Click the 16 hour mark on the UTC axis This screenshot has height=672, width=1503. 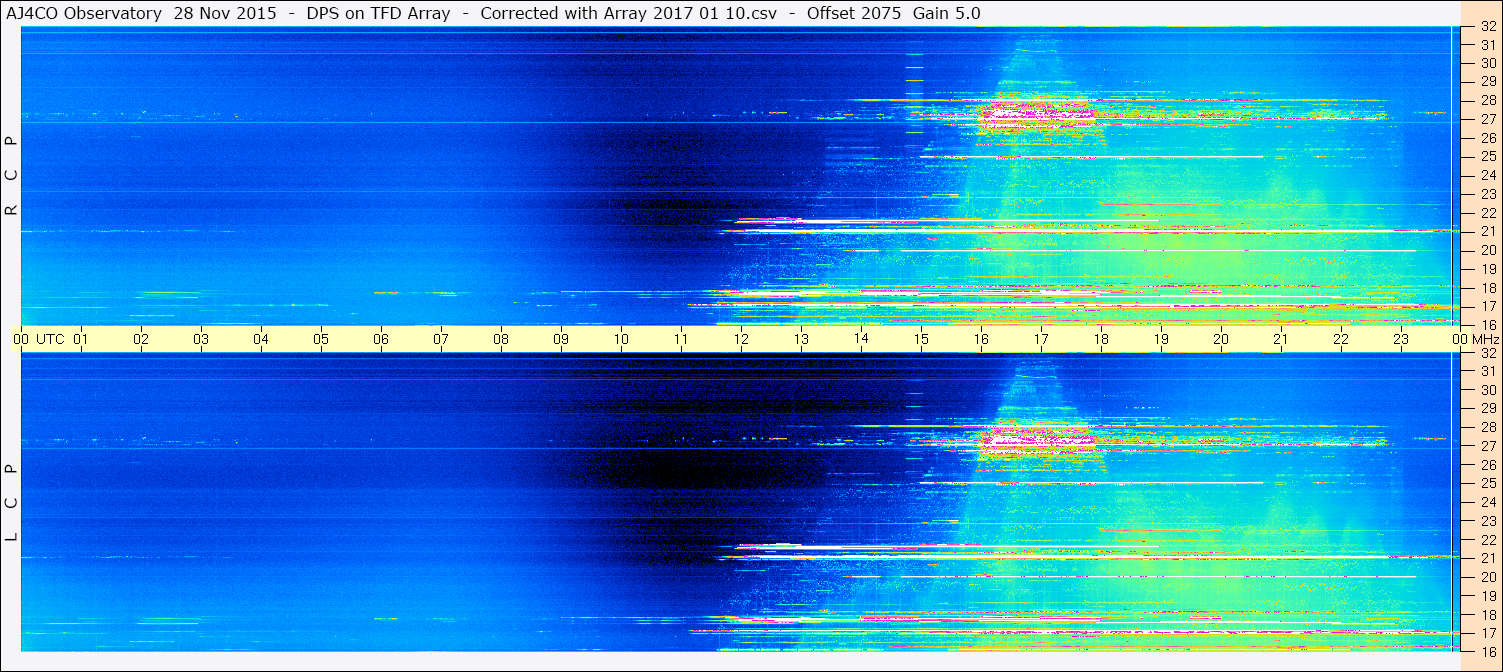981,339
